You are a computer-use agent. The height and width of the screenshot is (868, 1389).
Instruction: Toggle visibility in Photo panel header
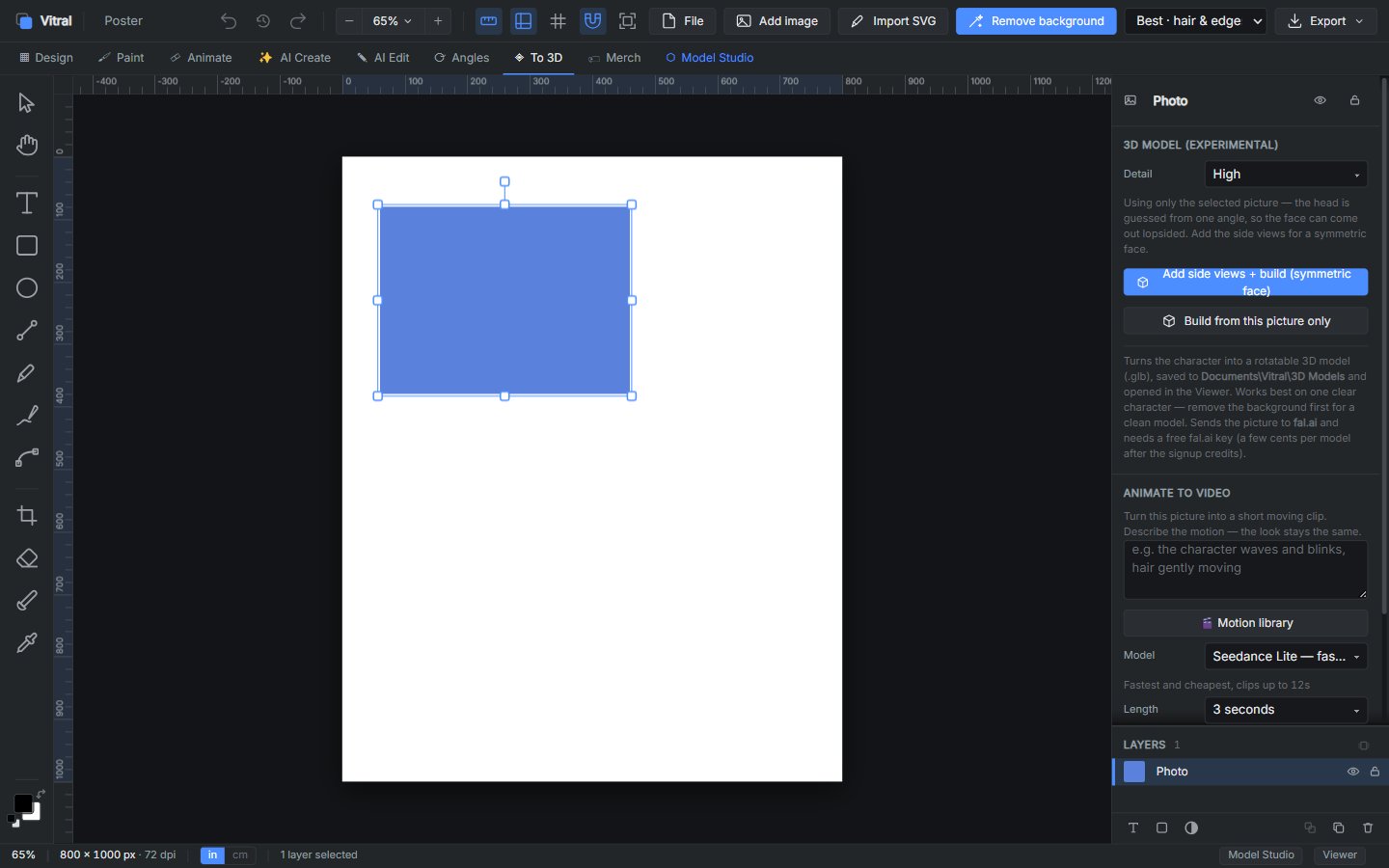1321,100
